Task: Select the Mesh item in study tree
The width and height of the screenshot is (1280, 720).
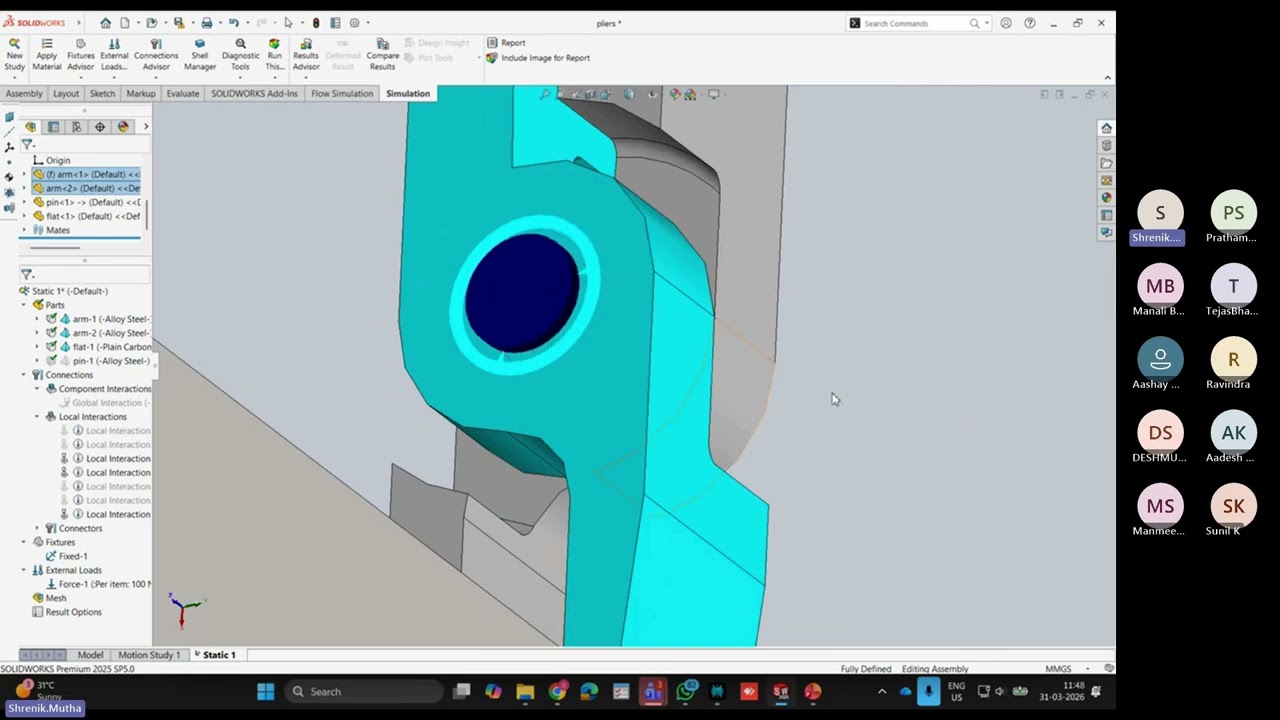Action: click(x=49, y=598)
